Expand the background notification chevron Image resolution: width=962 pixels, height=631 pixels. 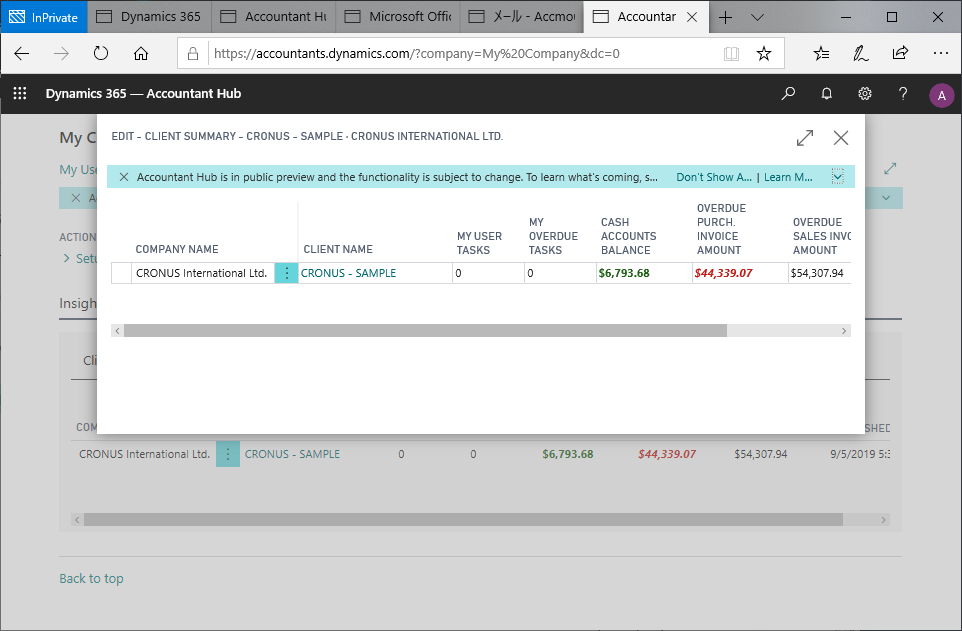click(x=886, y=198)
